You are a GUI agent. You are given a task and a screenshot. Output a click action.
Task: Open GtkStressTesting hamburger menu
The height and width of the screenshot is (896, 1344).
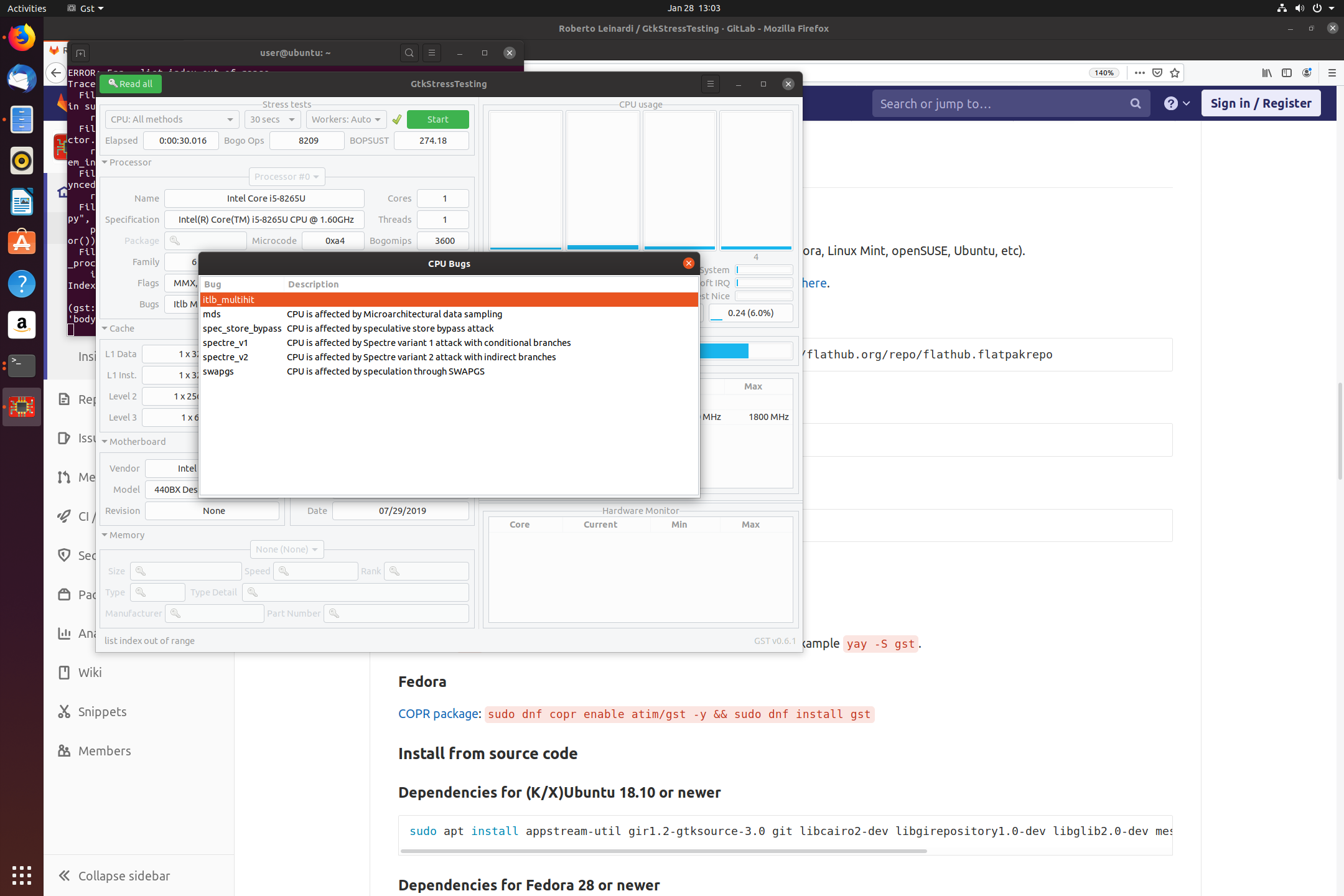(710, 84)
